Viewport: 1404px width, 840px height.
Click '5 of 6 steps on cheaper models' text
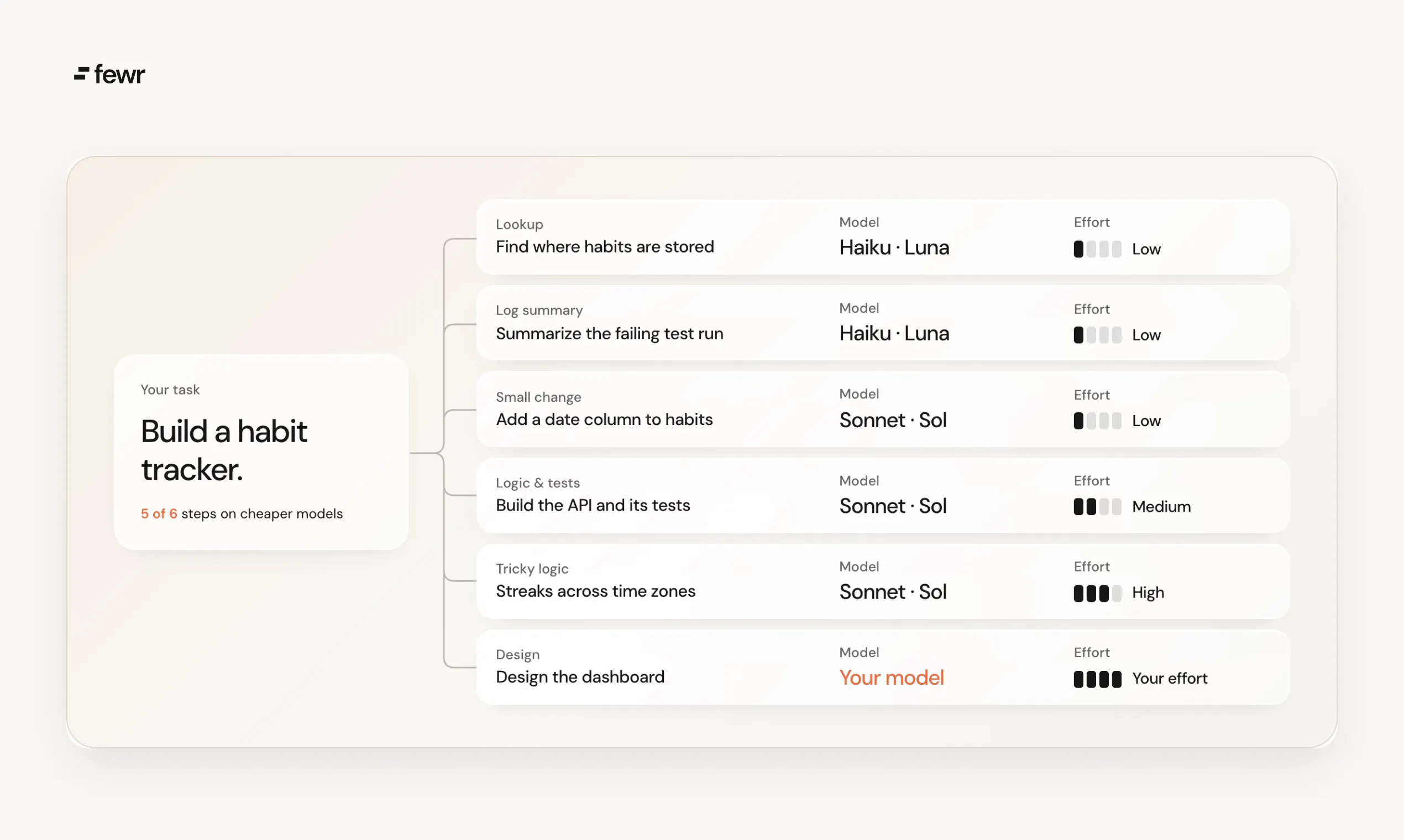coord(242,513)
